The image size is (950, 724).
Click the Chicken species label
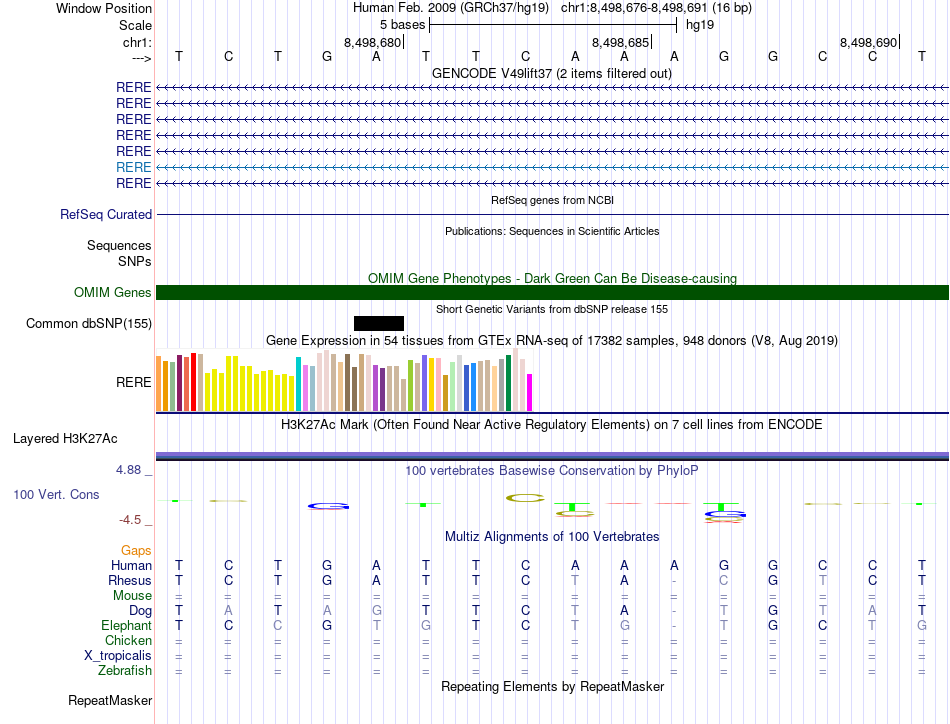pyautogui.click(x=128, y=640)
